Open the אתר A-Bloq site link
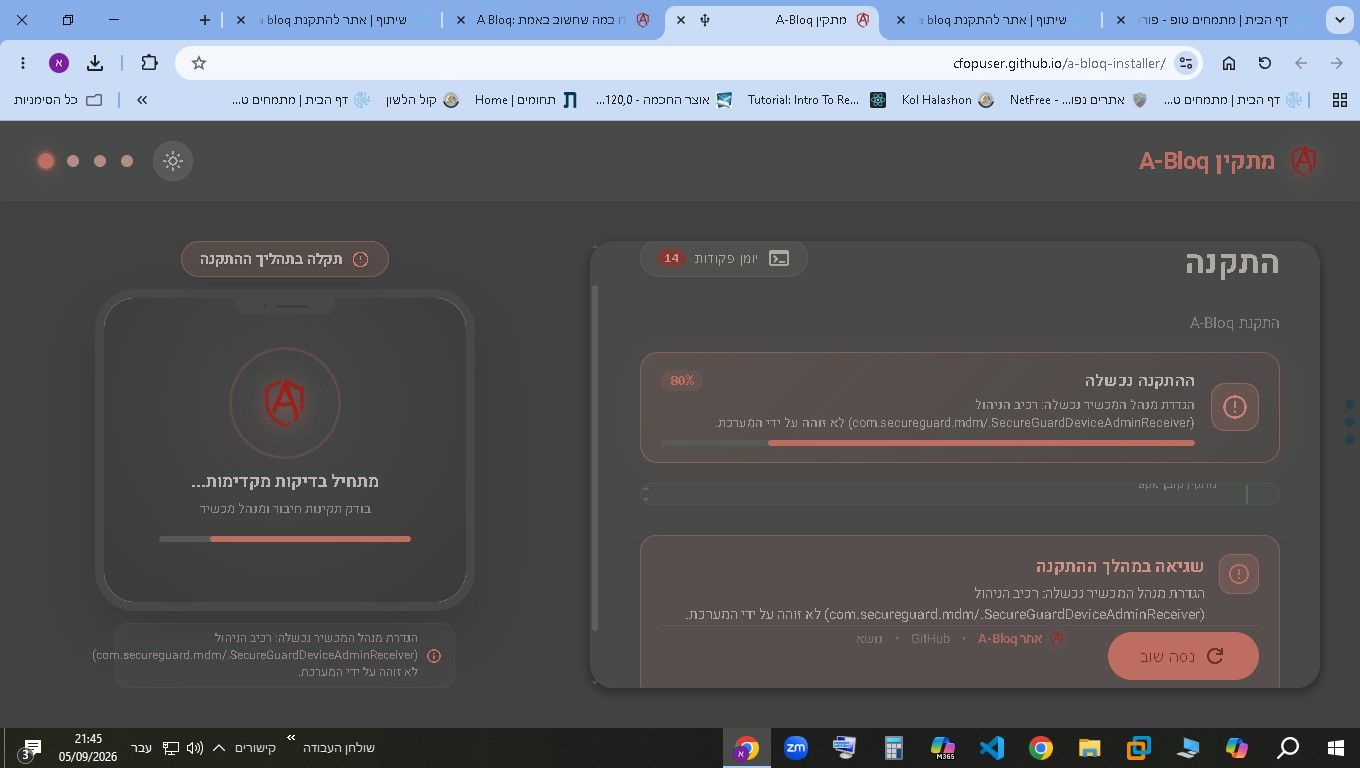This screenshot has height=768, width=1360. [x=1020, y=638]
